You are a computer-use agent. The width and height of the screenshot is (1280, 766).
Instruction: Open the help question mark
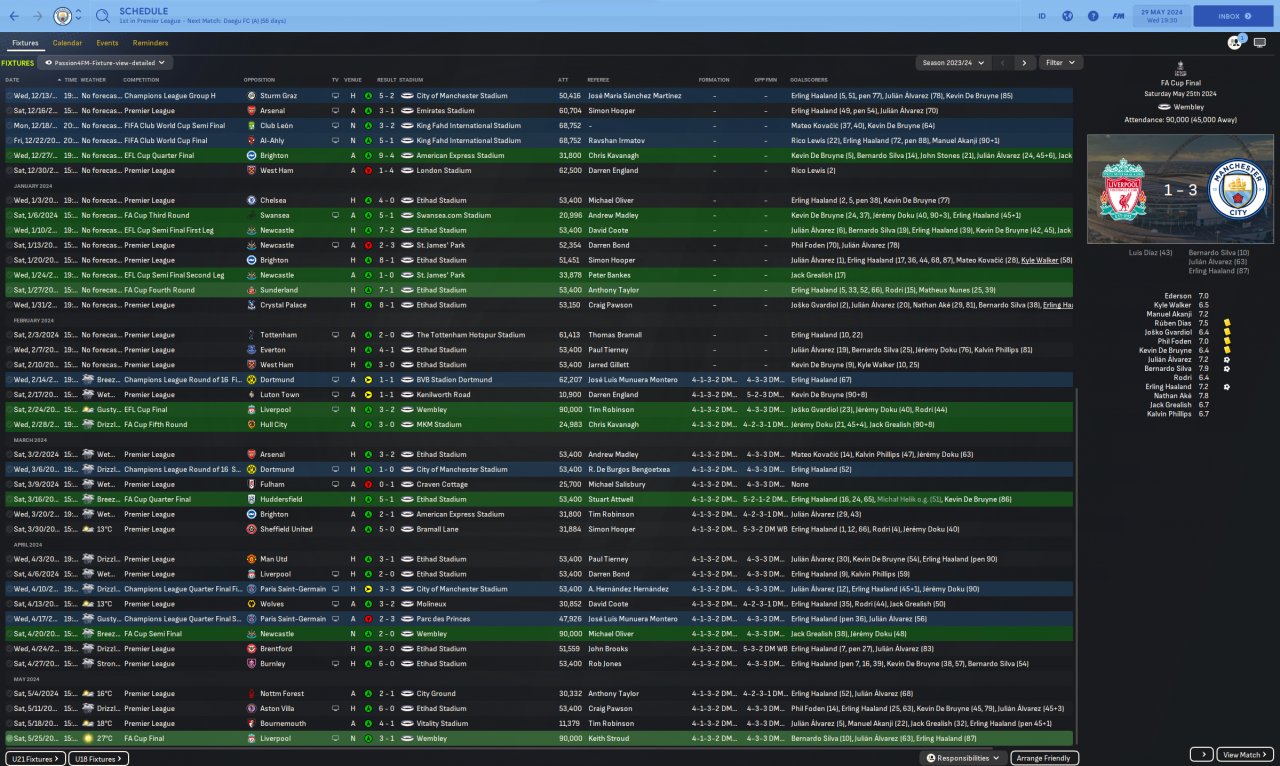pos(1093,16)
